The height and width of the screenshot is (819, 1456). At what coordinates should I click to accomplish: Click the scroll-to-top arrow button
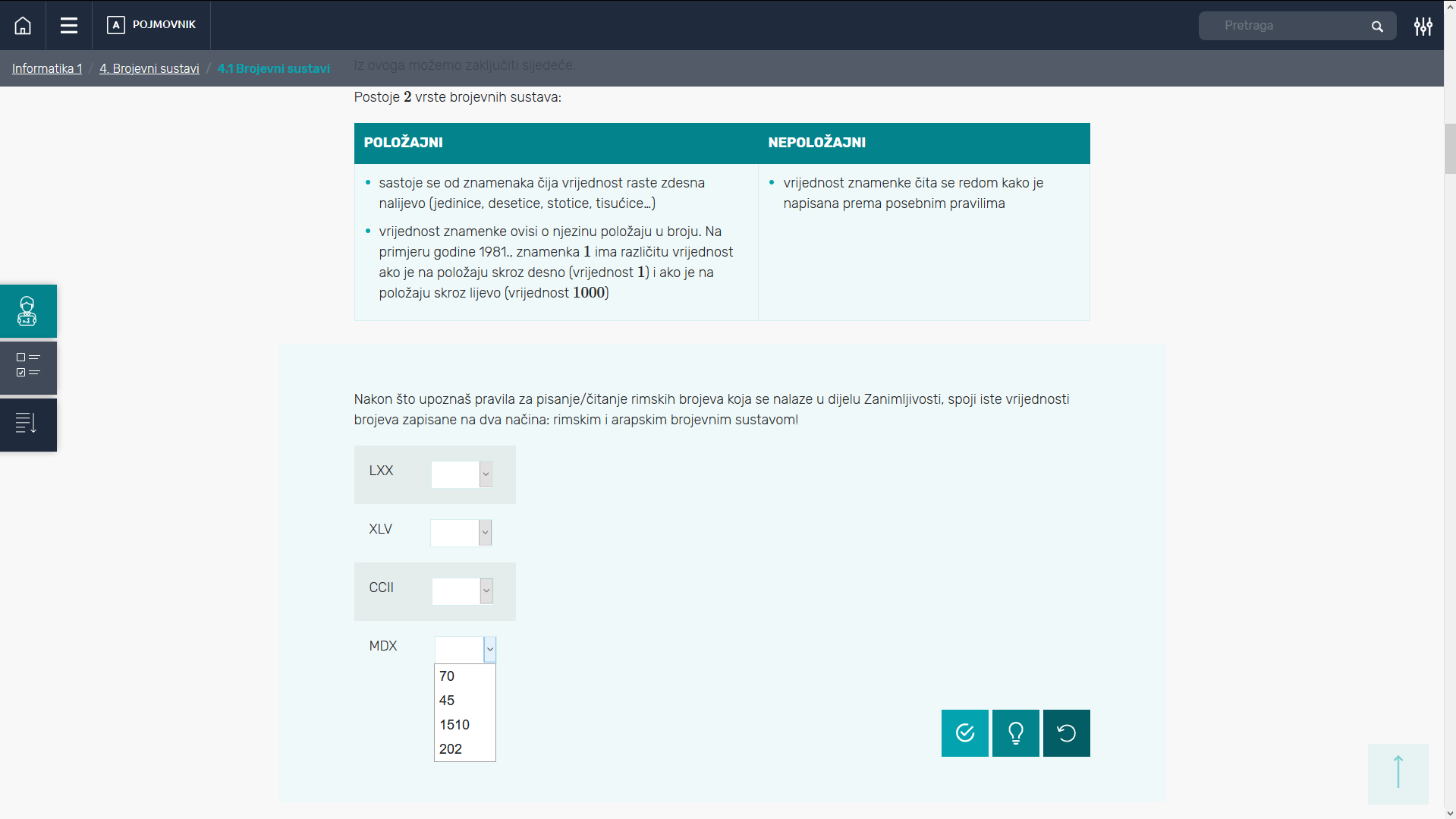1398,773
